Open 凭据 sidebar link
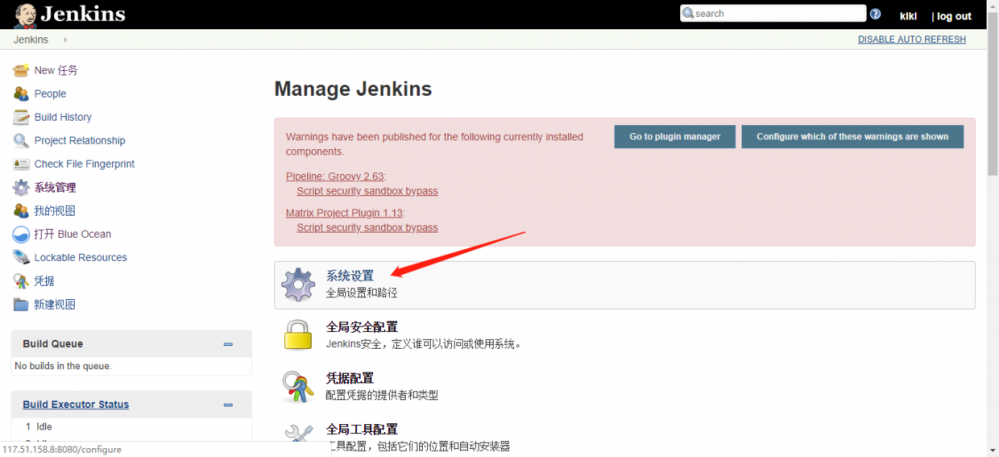This screenshot has width=999, height=457. coord(45,281)
